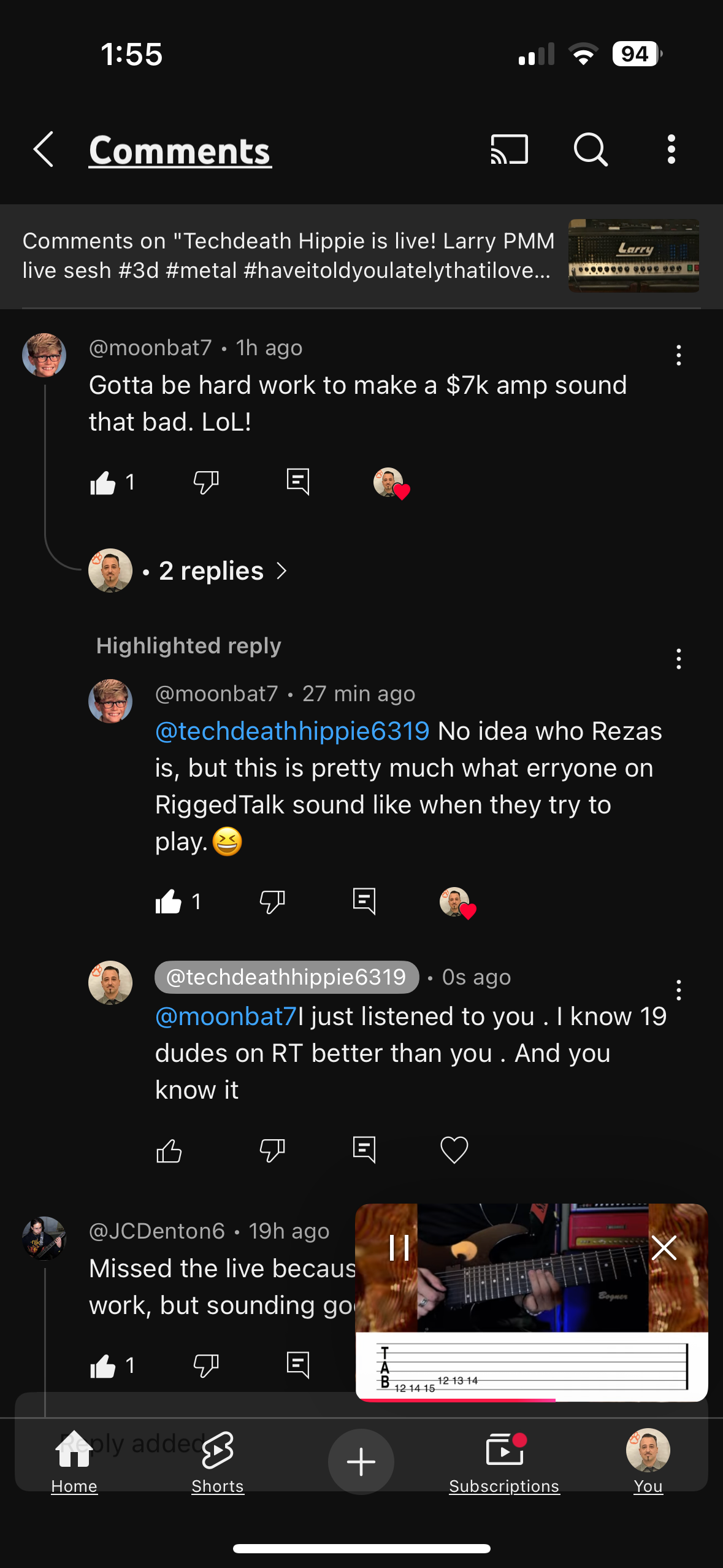Go to the Subscriptions tab

[x=504, y=1460]
